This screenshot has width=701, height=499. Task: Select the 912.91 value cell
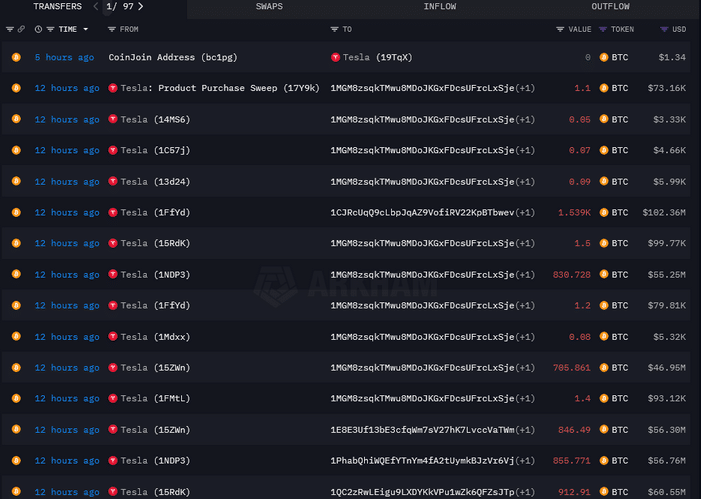pyautogui.click(x=574, y=492)
